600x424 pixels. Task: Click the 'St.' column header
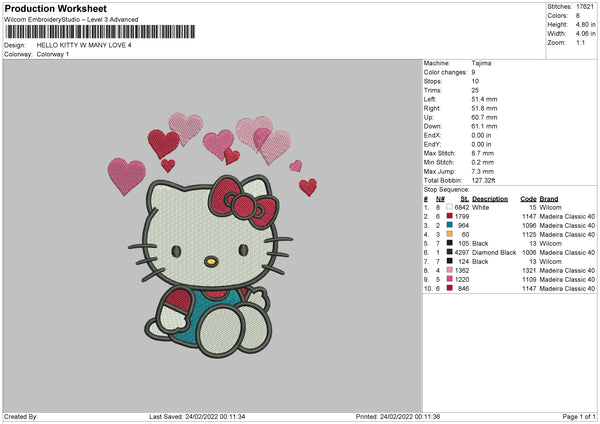click(465, 199)
